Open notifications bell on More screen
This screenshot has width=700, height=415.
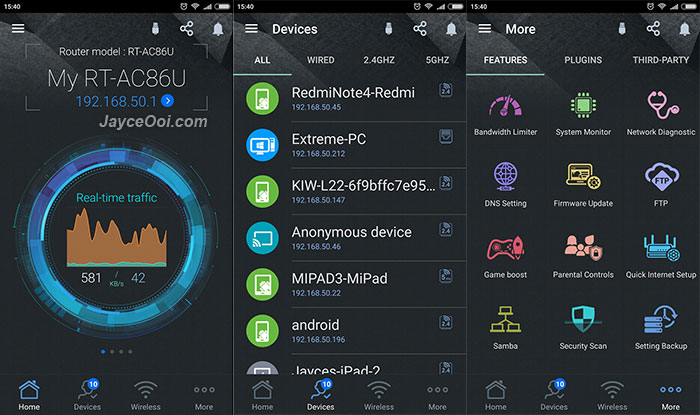click(x=684, y=29)
